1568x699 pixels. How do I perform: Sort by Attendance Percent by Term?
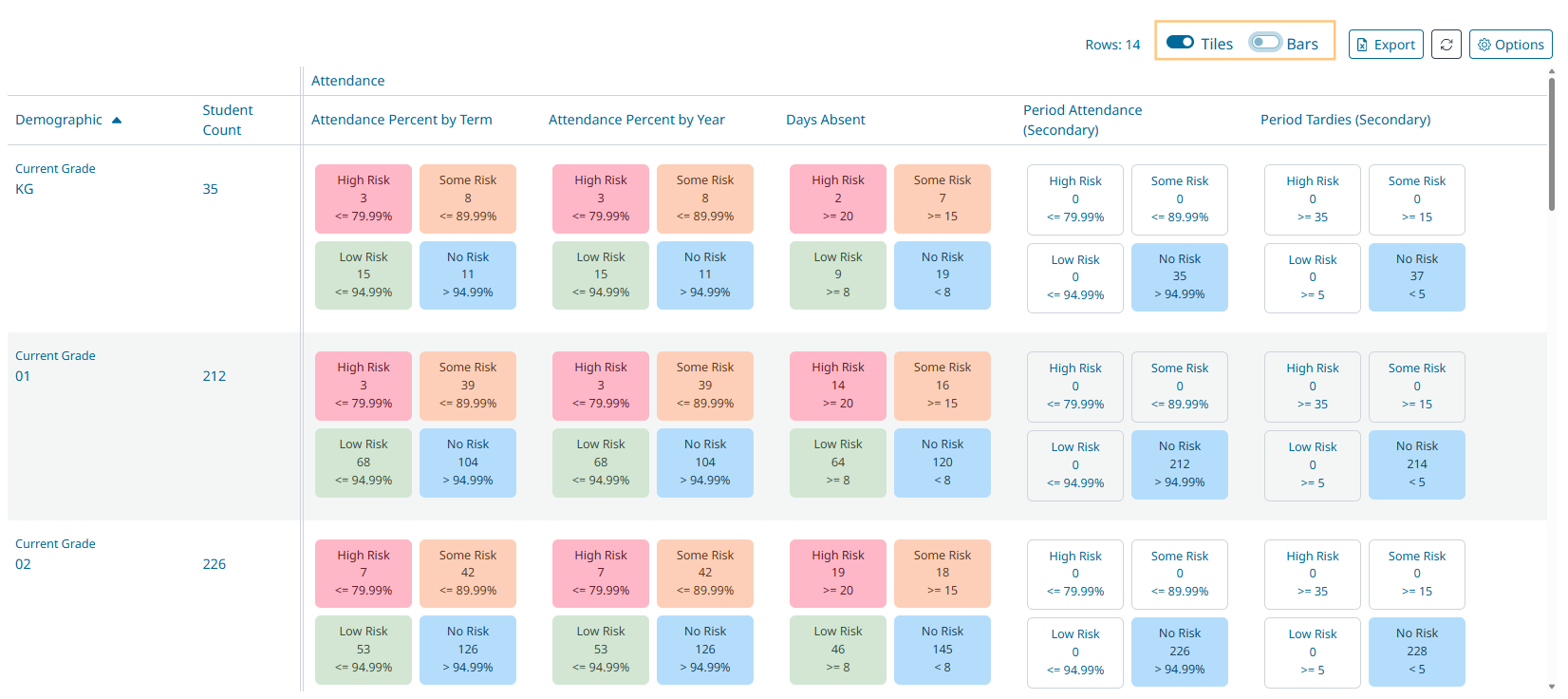401,120
